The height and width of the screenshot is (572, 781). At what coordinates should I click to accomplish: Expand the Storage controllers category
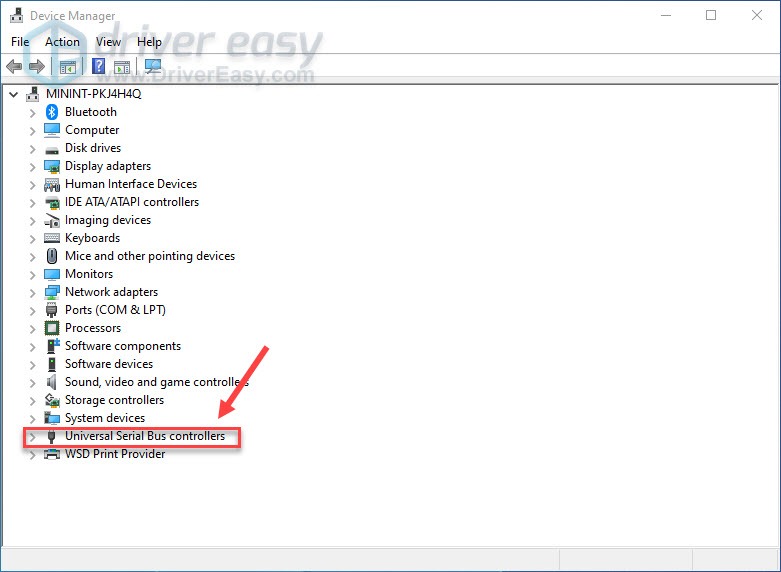point(32,401)
